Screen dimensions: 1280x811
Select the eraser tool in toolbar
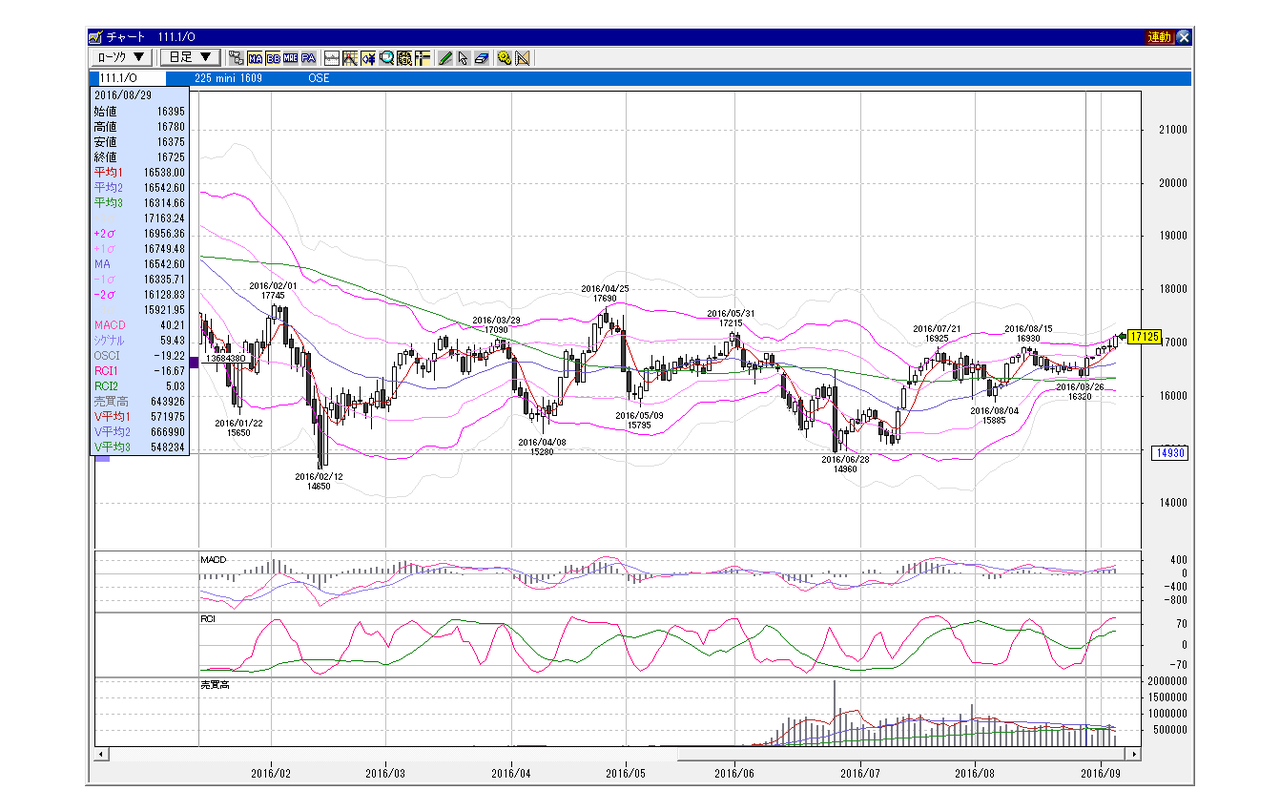click(x=481, y=58)
